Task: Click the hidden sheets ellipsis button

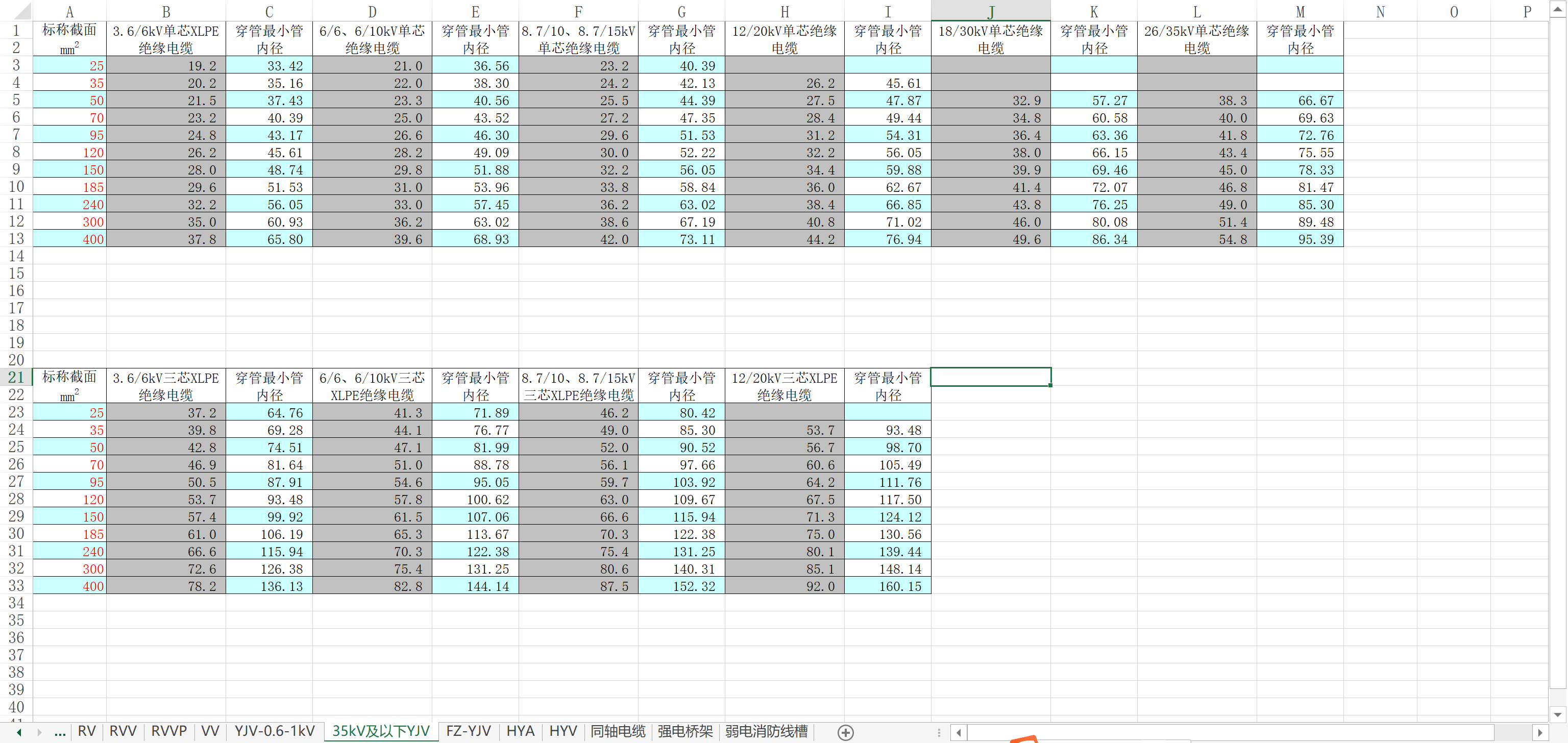Action: [60, 732]
